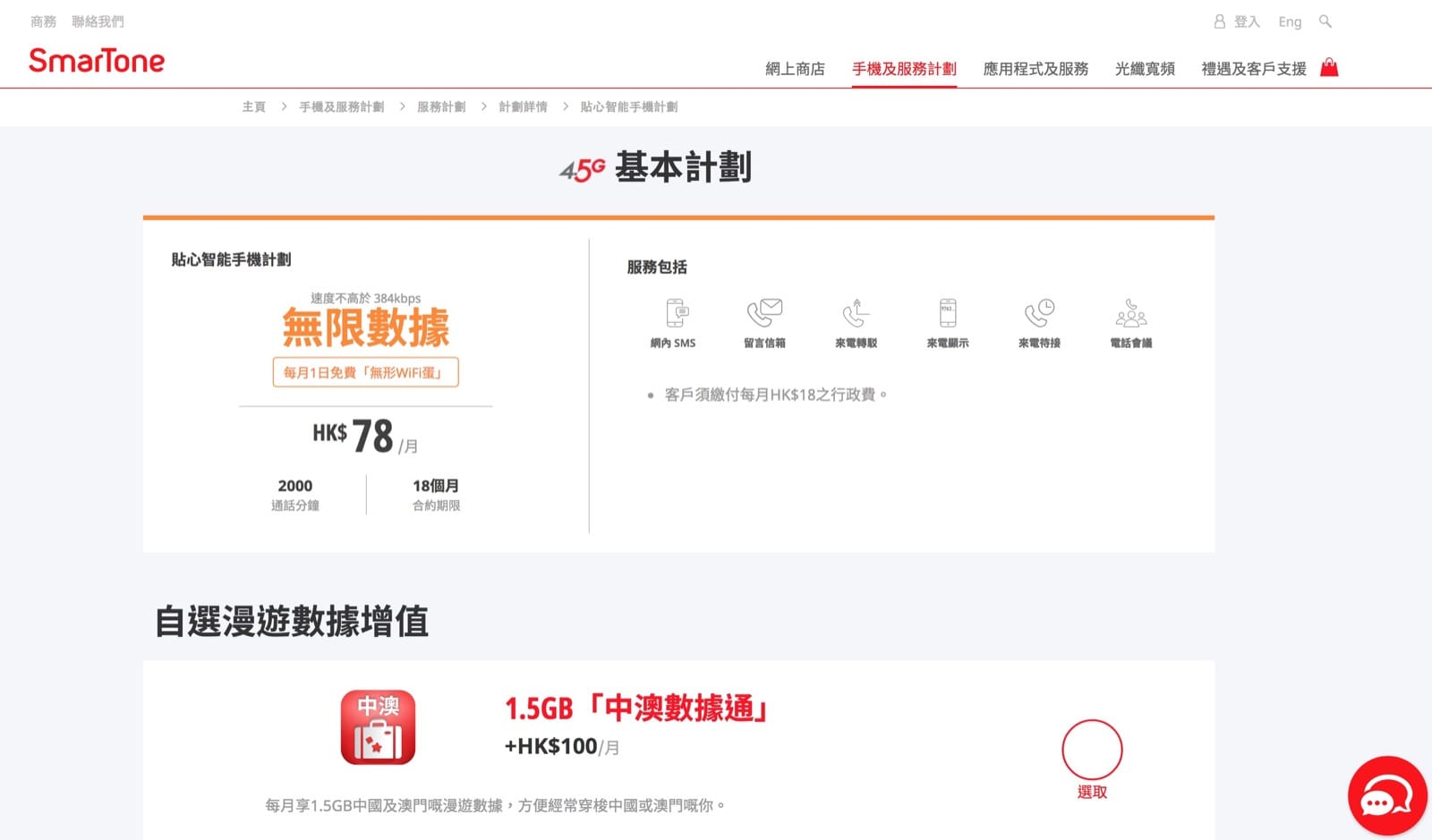
Task: Click 貼心智能手機計劃 breadcrumb
Action: [x=628, y=106]
